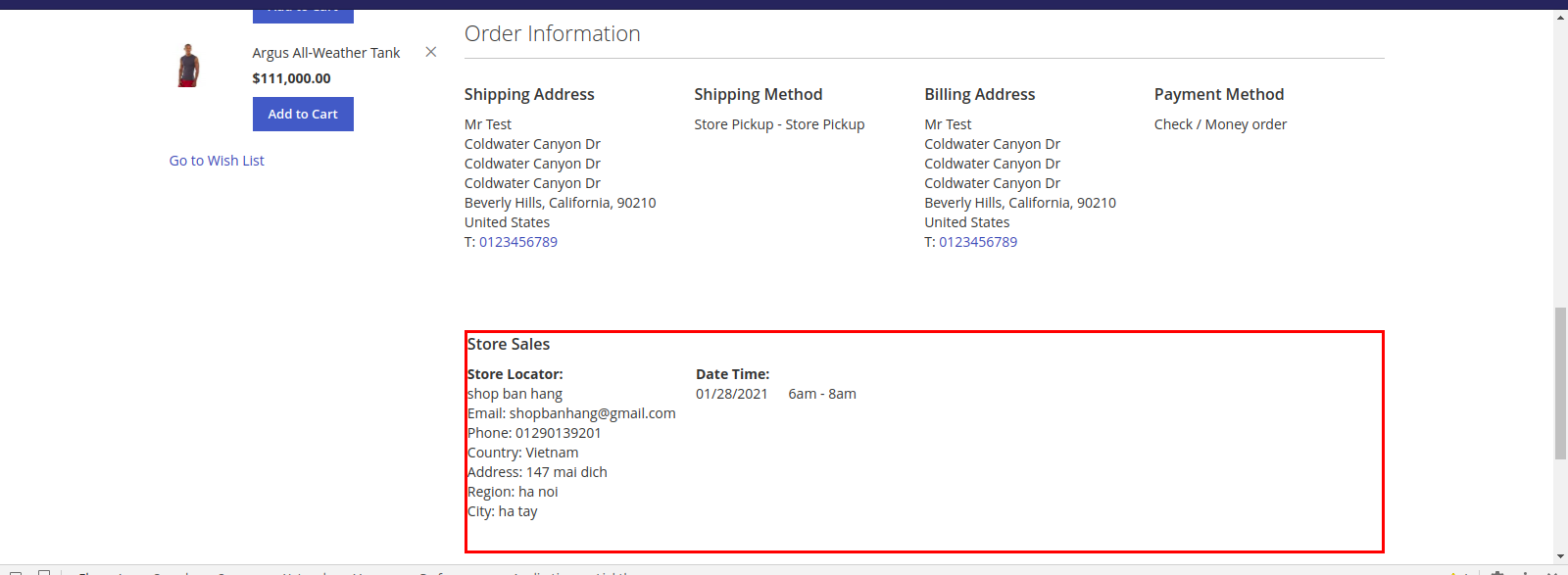The height and width of the screenshot is (575, 1568).
Task: Add Argus All-Weather Tank to cart
Action: point(303,115)
